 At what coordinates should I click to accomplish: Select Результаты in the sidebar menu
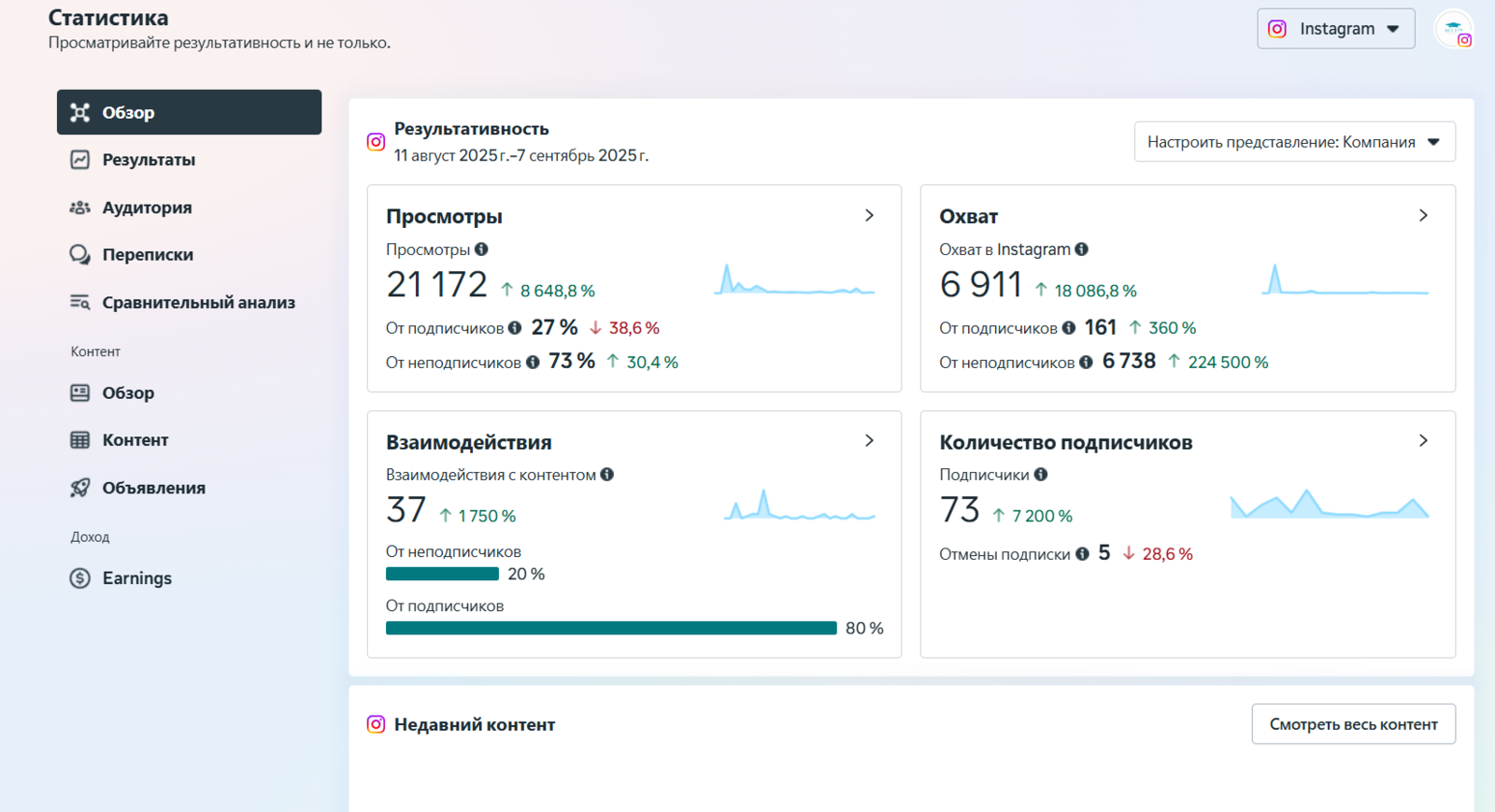coord(149,160)
